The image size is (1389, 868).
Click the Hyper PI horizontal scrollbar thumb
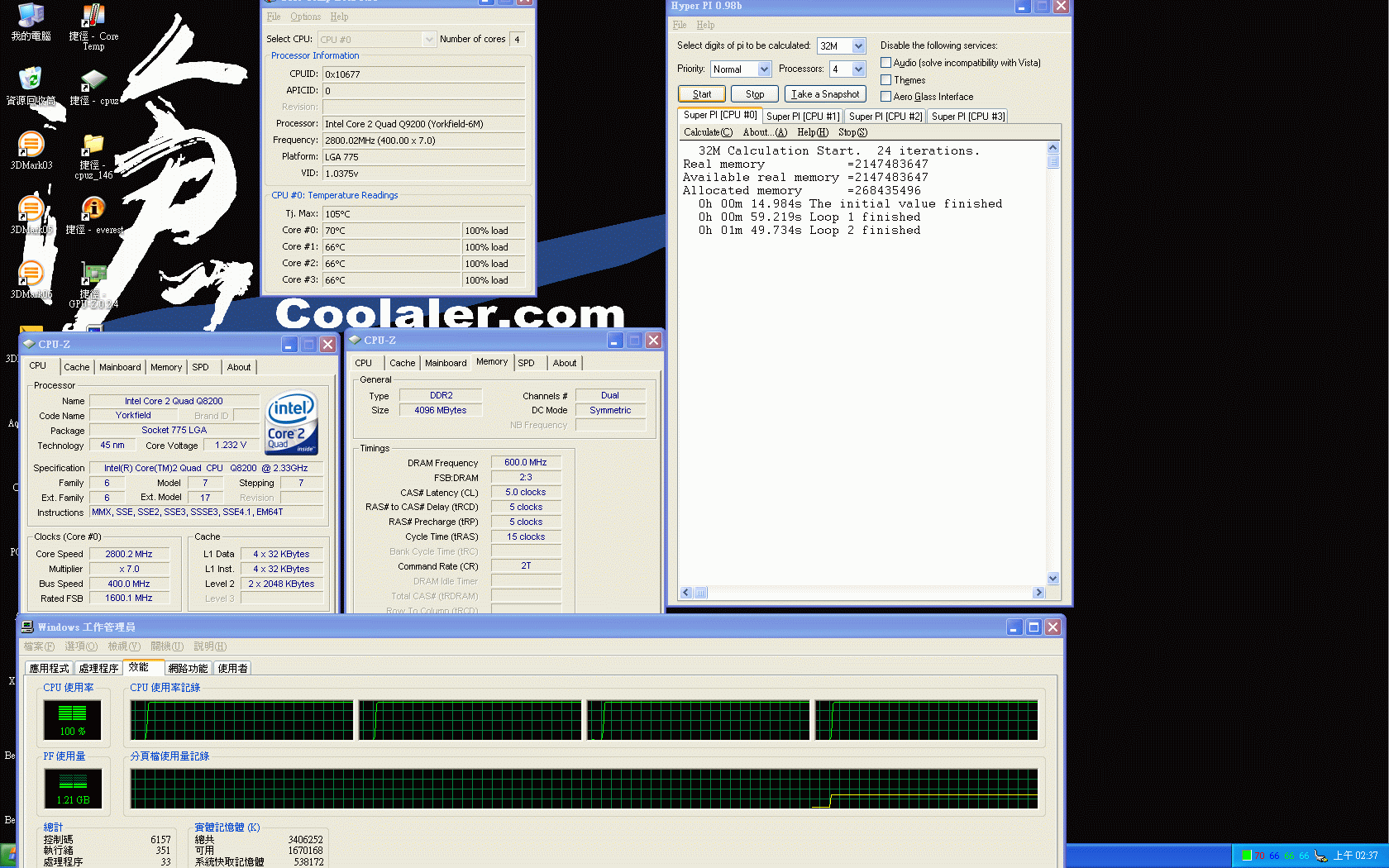pyautogui.click(x=700, y=593)
